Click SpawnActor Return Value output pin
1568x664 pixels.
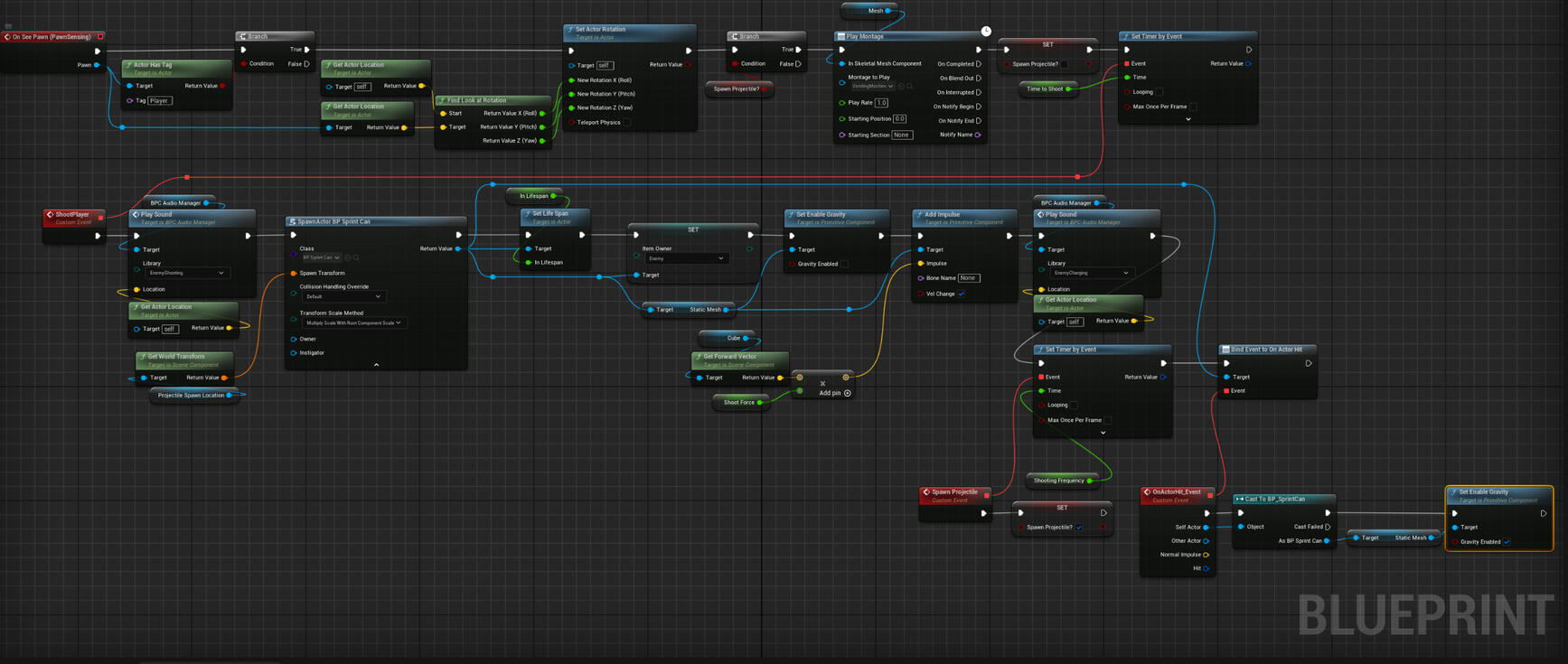(x=458, y=248)
